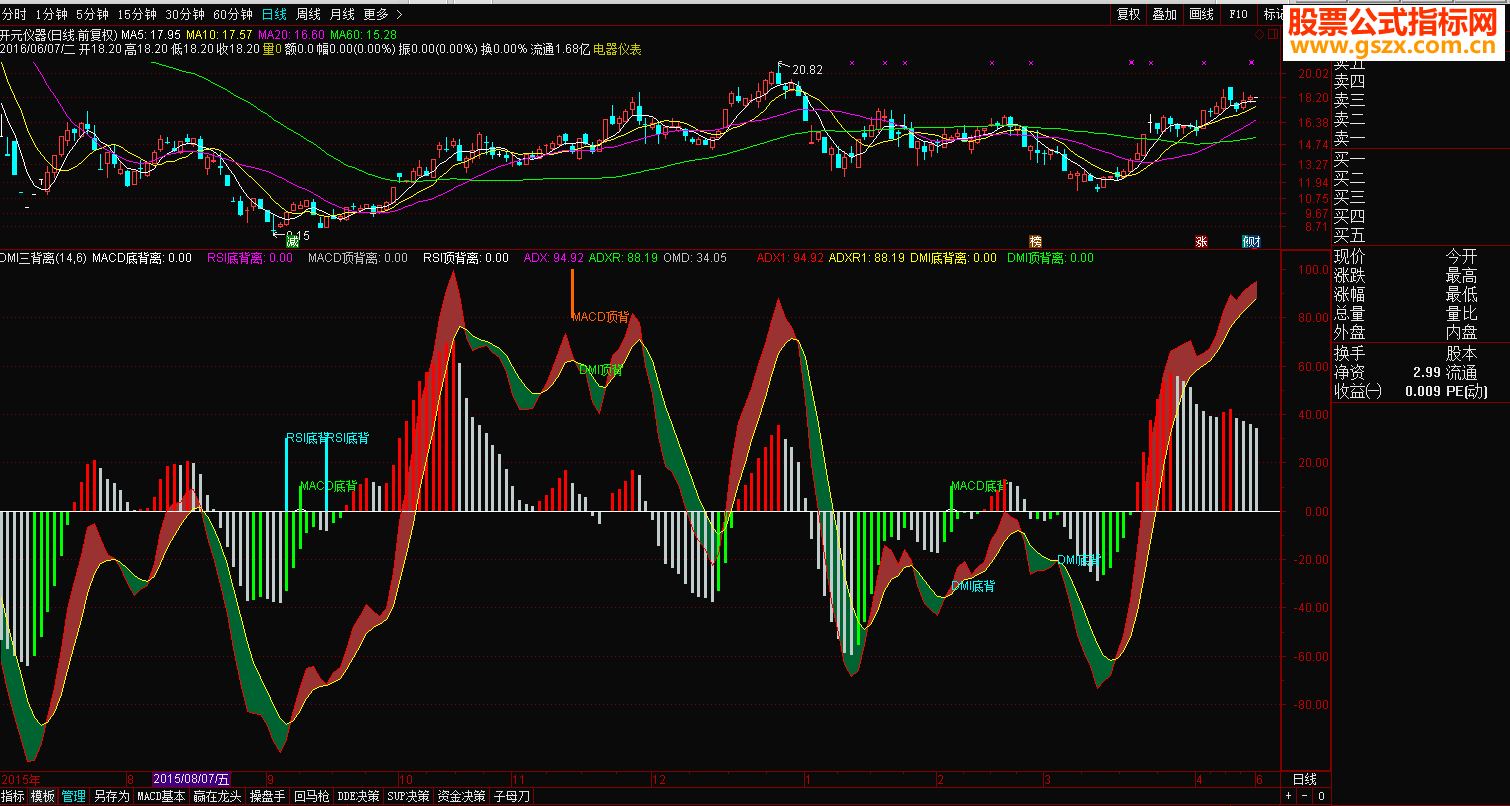Click the 换手 turnover label
This screenshot has height=806, width=1510.
[1349, 353]
